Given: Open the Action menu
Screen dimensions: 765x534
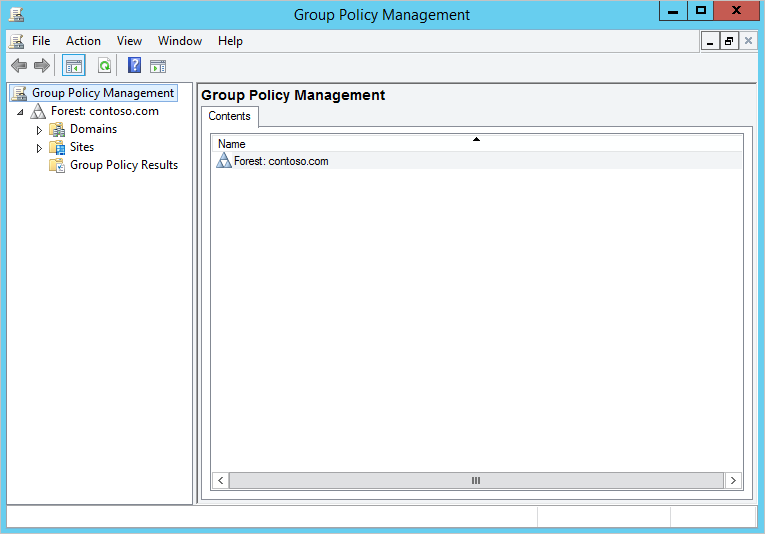Looking at the screenshot, I should pyautogui.click(x=83, y=41).
